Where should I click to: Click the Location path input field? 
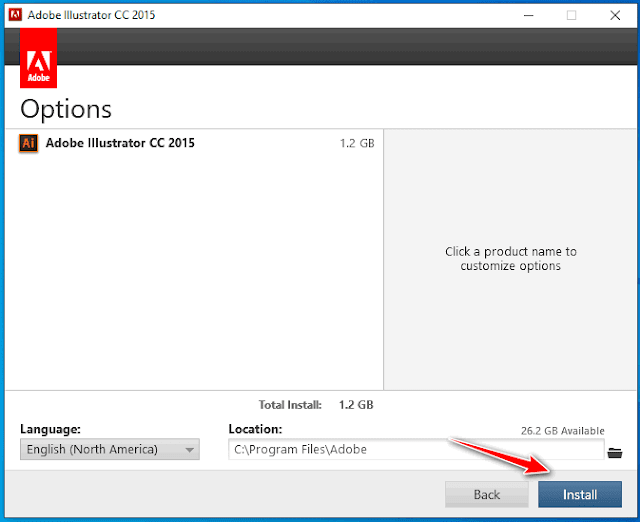(416, 449)
